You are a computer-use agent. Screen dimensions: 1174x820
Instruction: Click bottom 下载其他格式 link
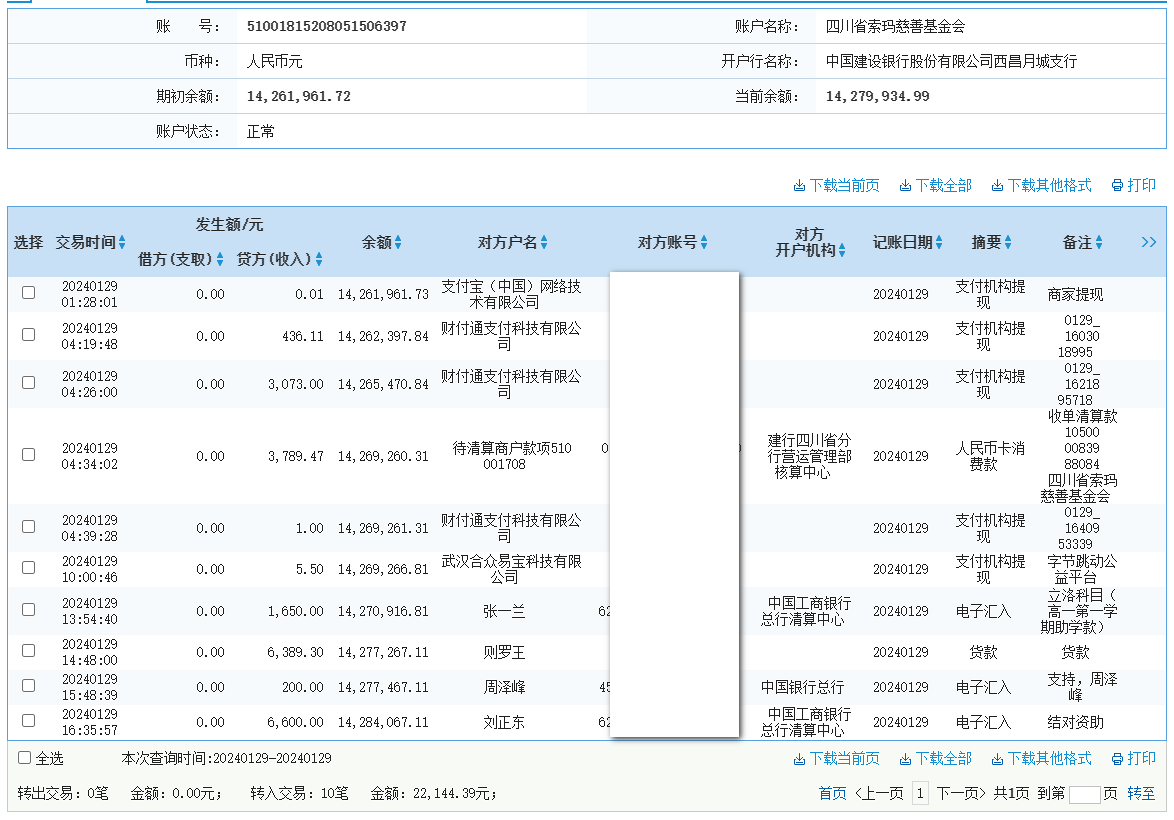click(x=1041, y=759)
